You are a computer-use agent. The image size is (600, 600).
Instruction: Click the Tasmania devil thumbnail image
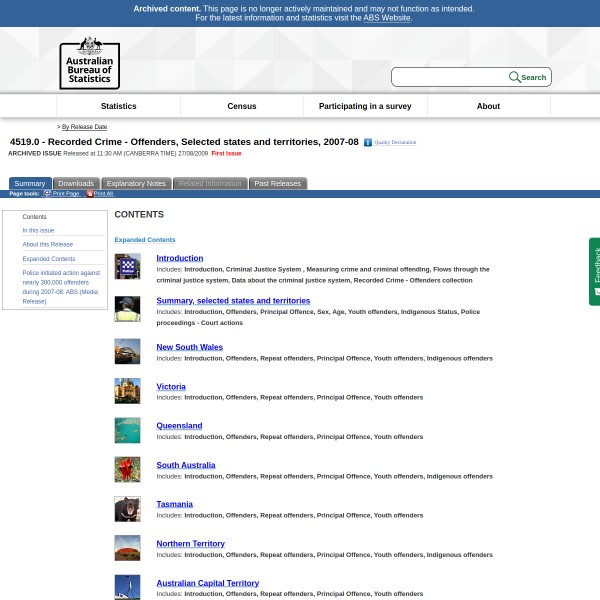coord(127,508)
